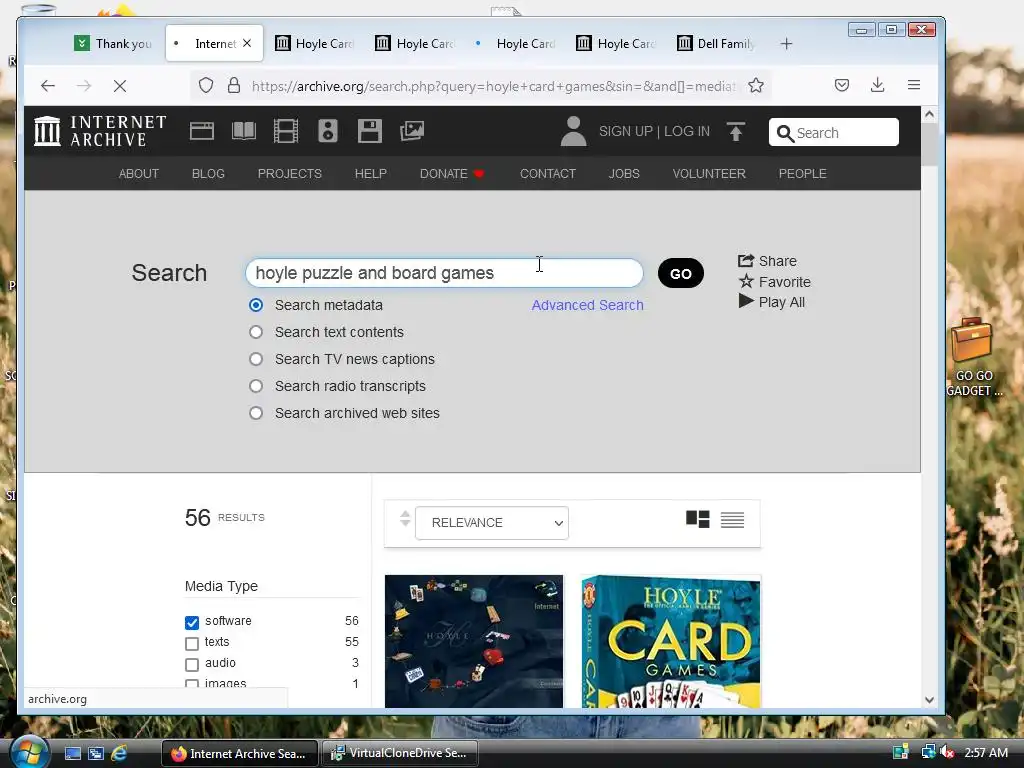Open the Web (Wayback) icon in navbar
Screen dimensions: 1024x768
[202, 131]
